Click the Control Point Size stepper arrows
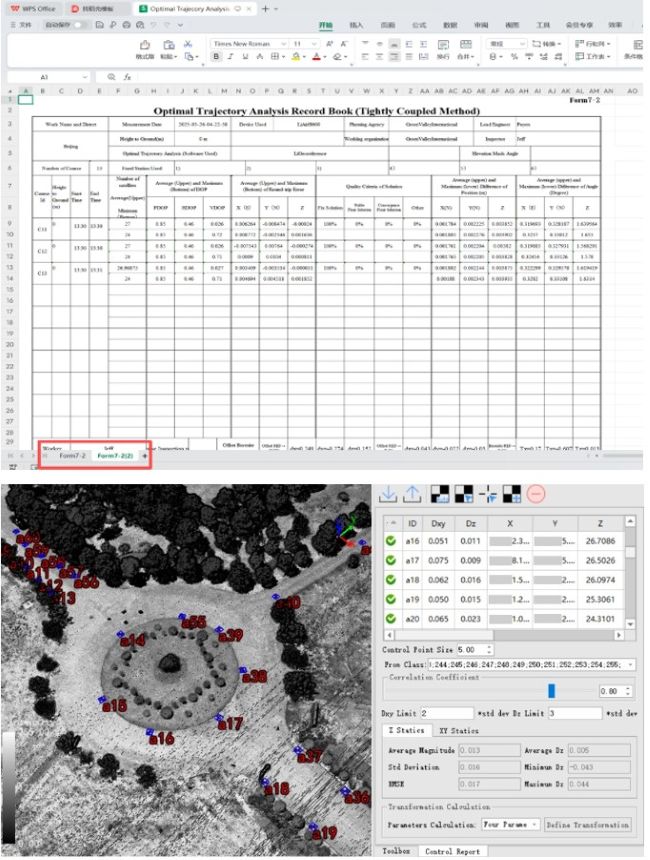650x860 pixels. coord(489,649)
